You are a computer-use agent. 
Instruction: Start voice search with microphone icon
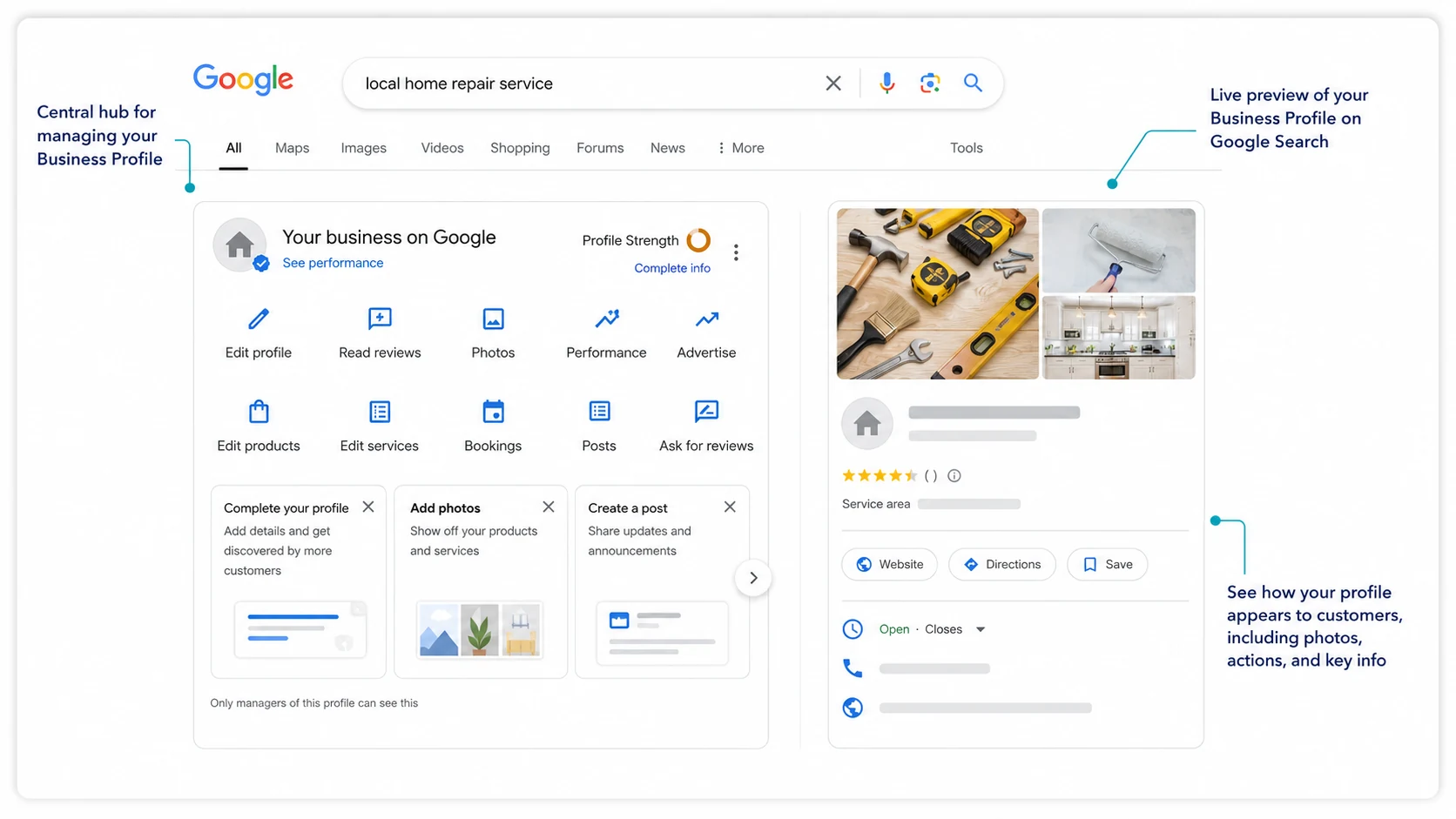click(x=886, y=83)
